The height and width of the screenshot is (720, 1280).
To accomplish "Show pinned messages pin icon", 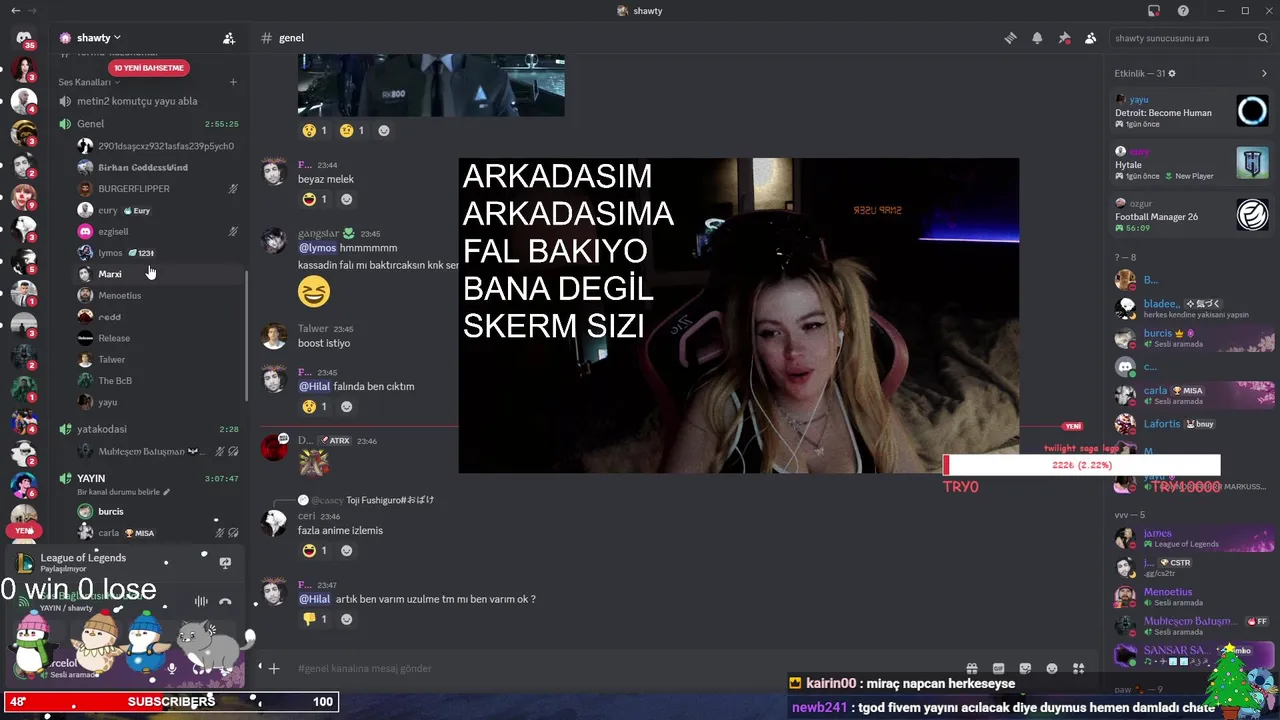I will 1064,38.
